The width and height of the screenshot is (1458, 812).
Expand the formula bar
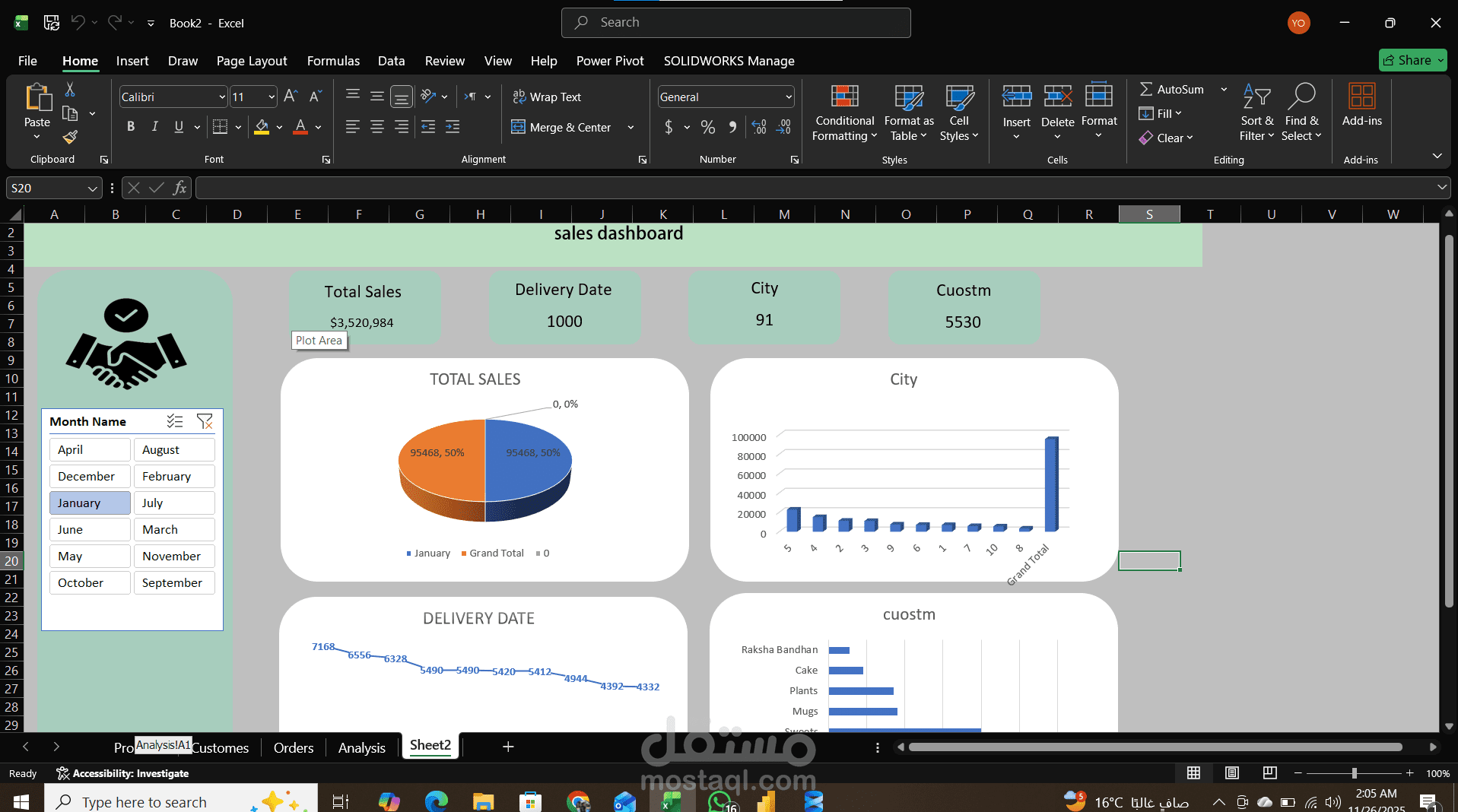(x=1441, y=187)
